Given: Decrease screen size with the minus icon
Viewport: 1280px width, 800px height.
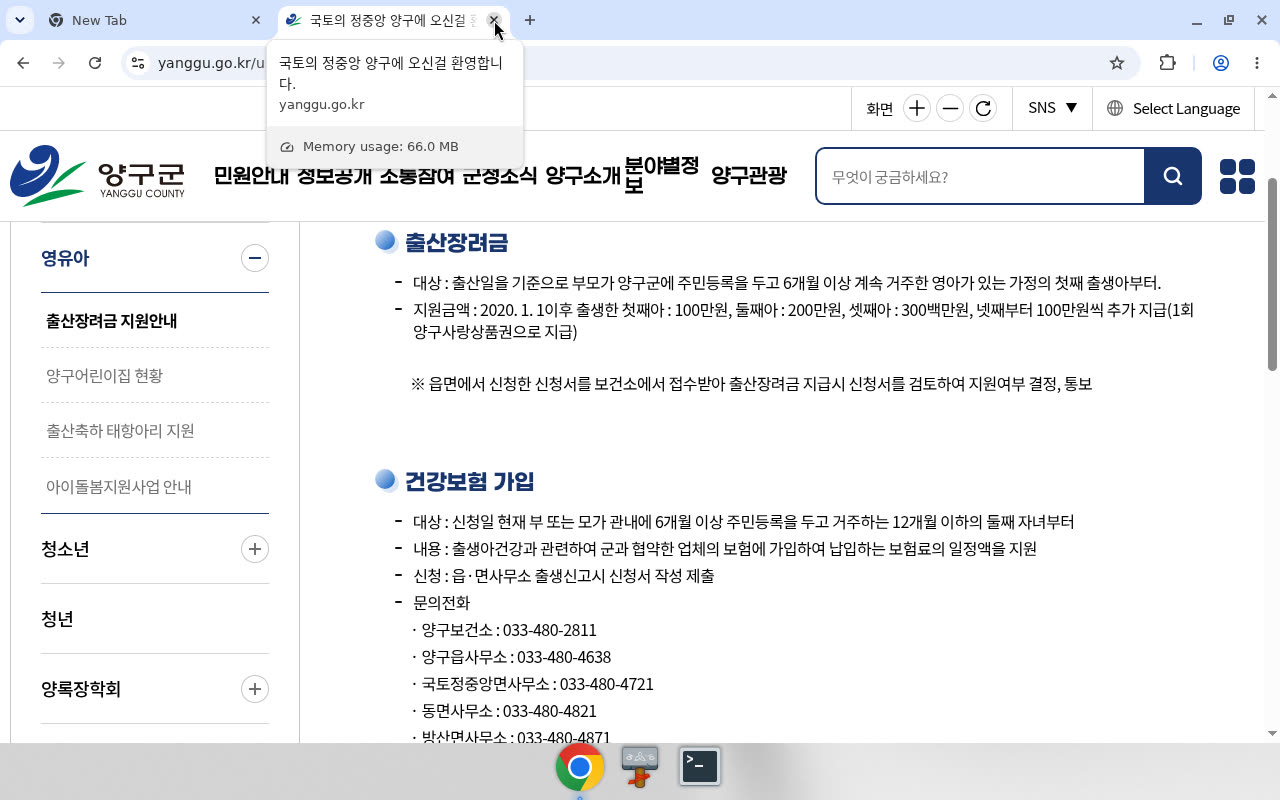Looking at the screenshot, I should pyautogui.click(x=950, y=108).
